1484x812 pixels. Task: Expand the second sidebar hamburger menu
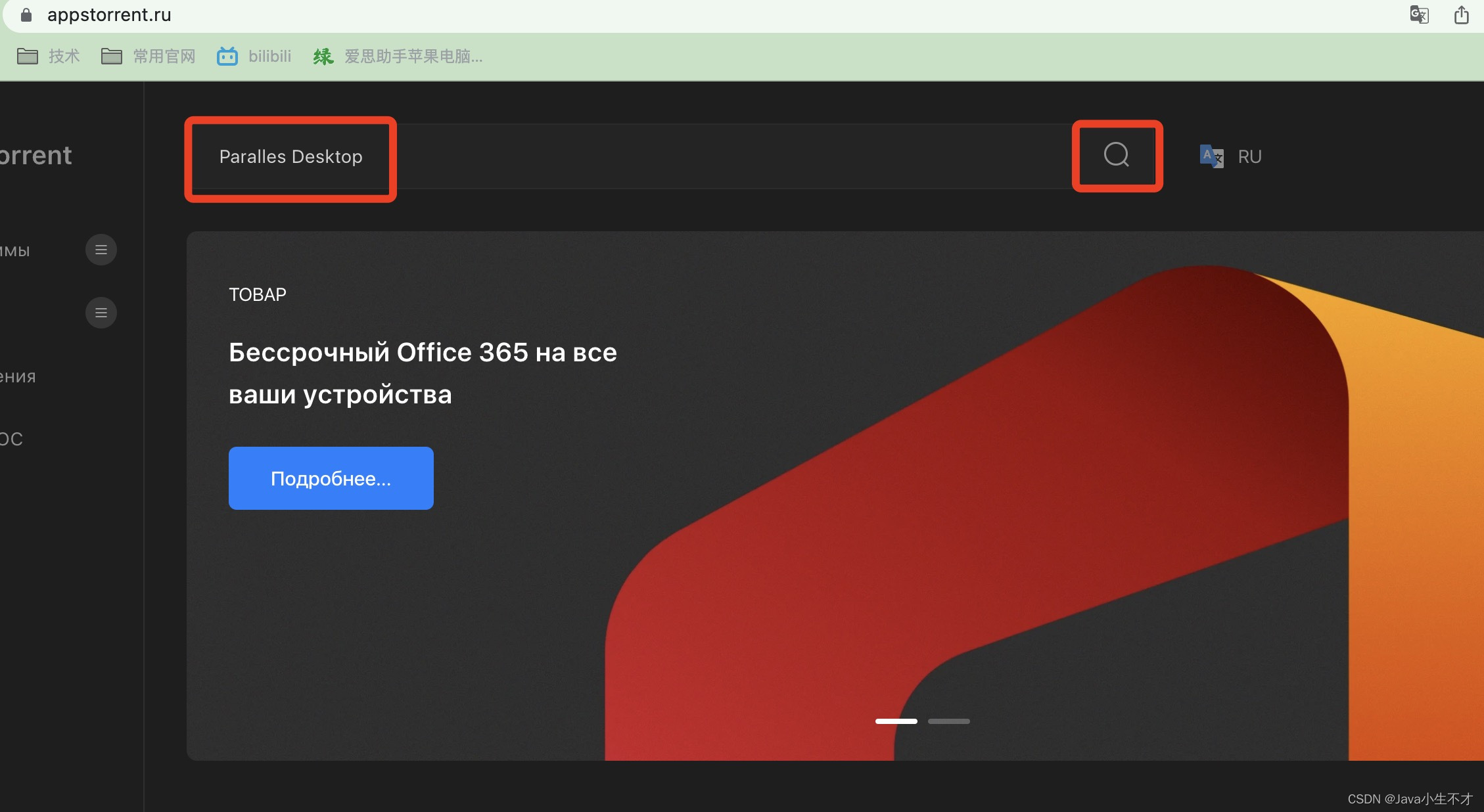(x=101, y=313)
